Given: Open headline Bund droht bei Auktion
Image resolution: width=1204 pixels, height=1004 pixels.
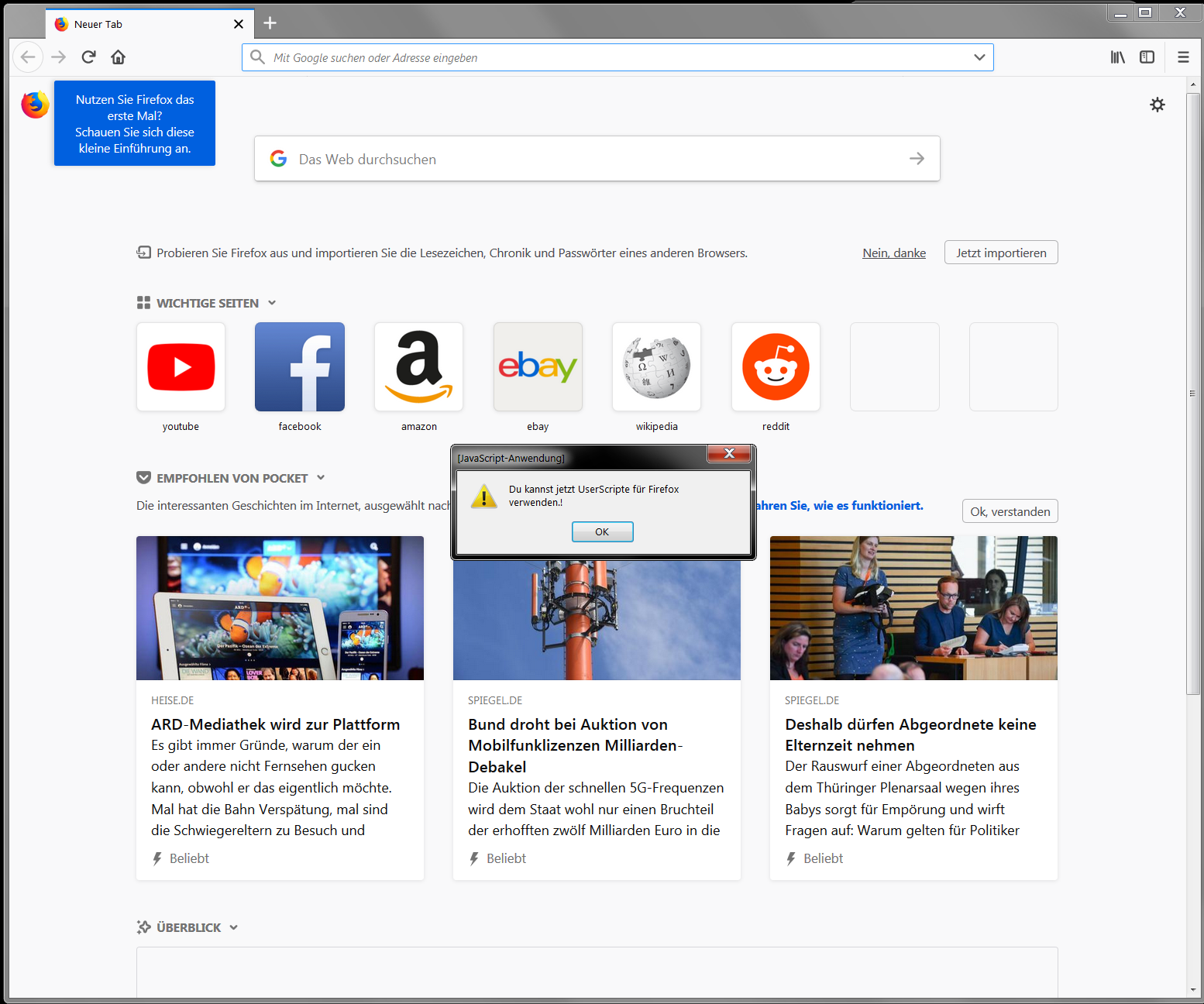Looking at the screenshot, I should pyautogui.click(x=575, y=745).
